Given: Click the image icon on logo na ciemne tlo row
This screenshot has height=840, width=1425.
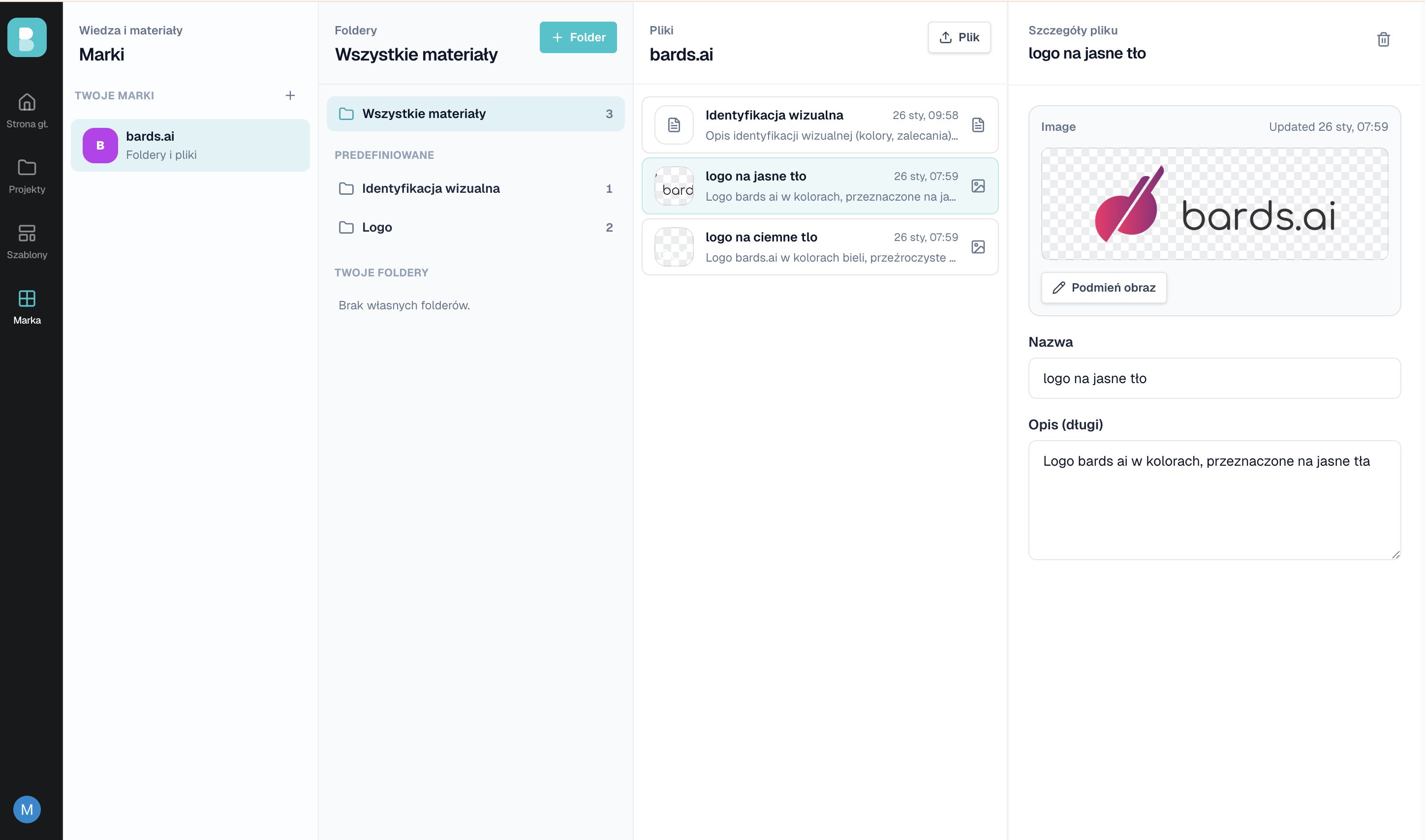Looking at the screenshot, I should click(x=978, y=247).
